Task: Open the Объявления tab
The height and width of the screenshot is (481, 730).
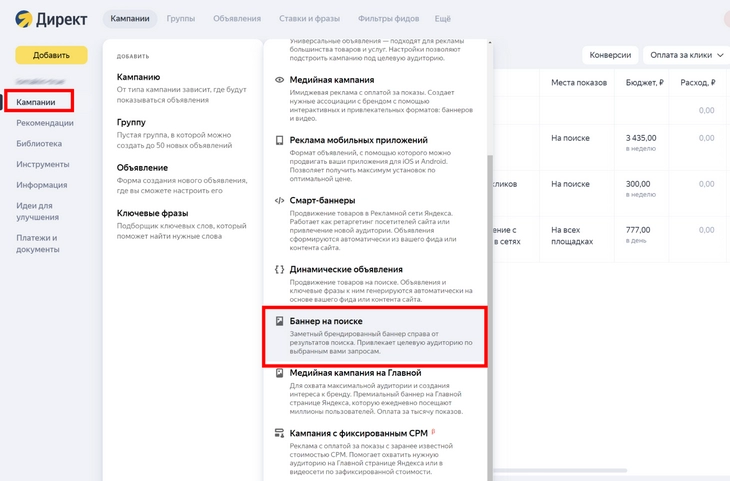Action: pyautogui.click(x=237, y=19)
